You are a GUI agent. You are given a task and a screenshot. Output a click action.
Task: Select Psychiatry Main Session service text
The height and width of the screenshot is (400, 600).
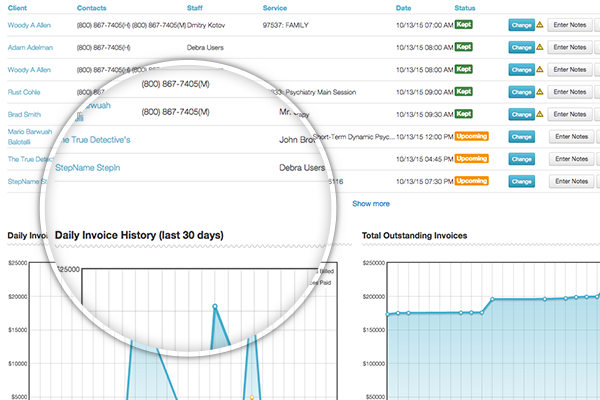(321, 92)
